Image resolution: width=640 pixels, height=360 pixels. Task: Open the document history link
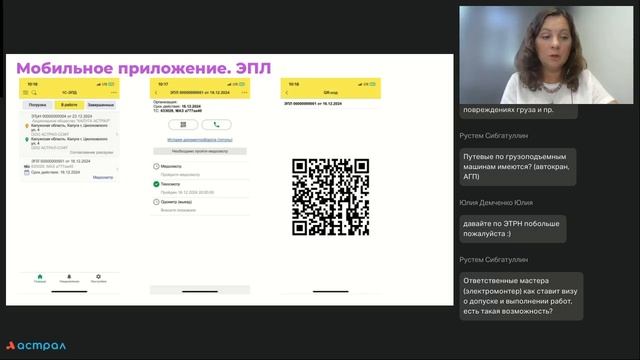(200, 140)
